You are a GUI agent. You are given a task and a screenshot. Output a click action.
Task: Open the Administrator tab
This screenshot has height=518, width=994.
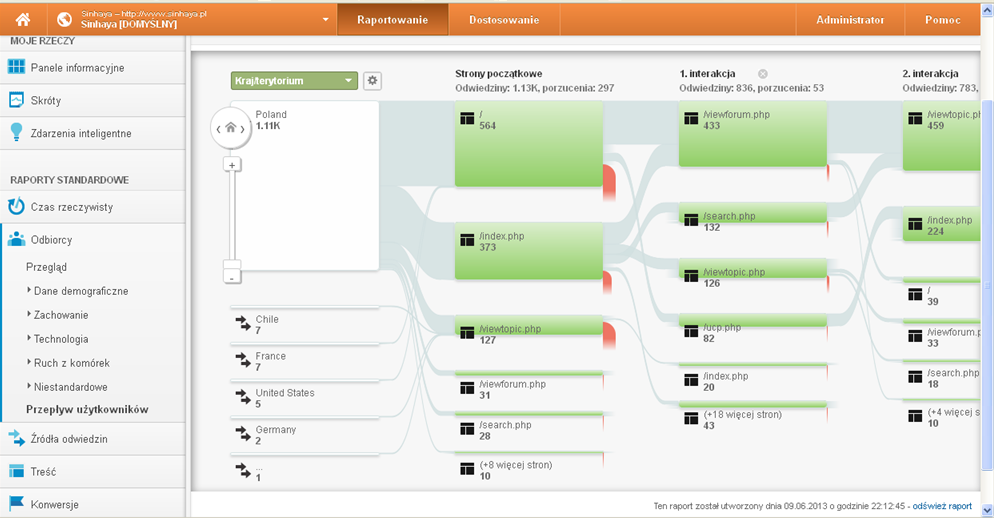[x=849, y=20]
